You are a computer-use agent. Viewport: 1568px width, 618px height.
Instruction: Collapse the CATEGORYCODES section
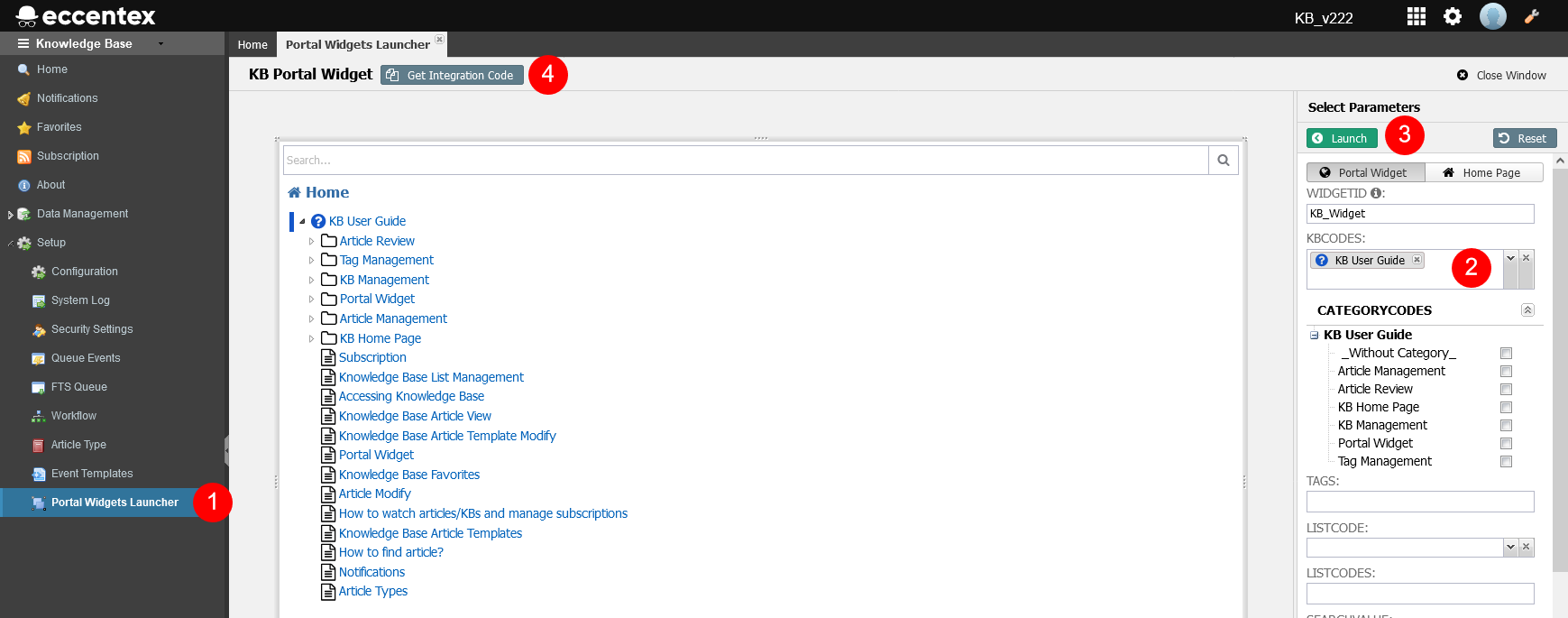(1527, 310)
